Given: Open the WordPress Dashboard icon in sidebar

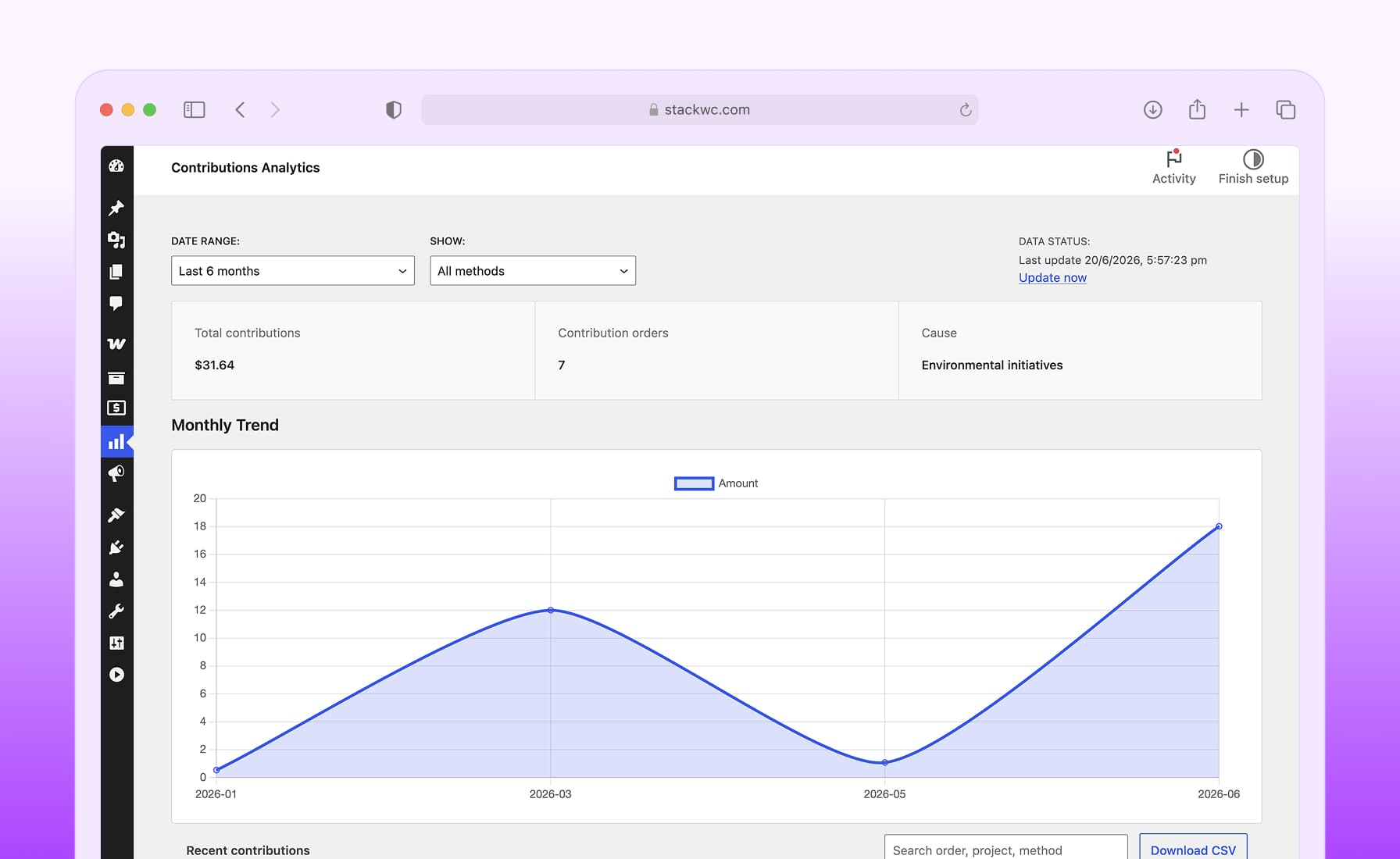Looking at the screenshot, I should (116, 166).
